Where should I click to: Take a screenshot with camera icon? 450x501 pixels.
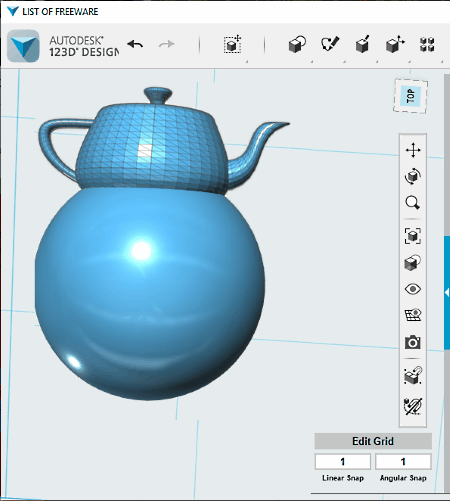pyautogui.click(x=413, y=342)
